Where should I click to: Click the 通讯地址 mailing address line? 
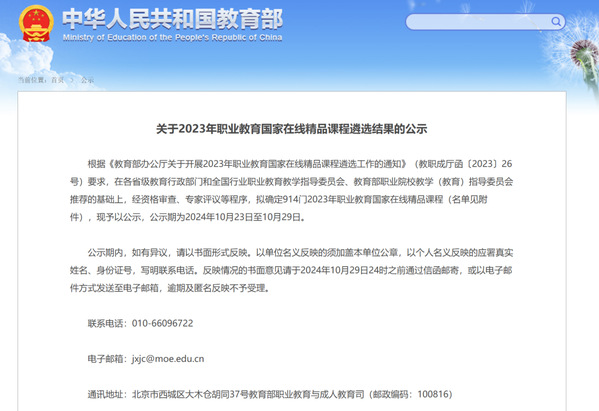click(270, 394)
